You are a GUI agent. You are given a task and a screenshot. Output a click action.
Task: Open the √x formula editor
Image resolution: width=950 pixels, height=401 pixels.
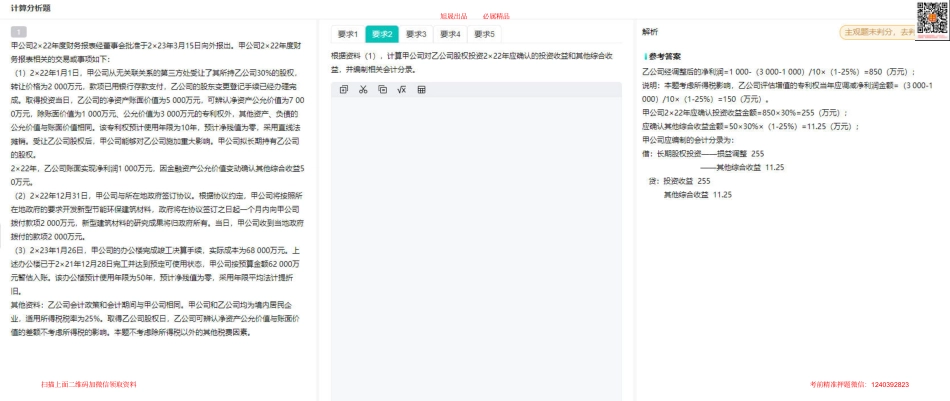coord(401,90)
